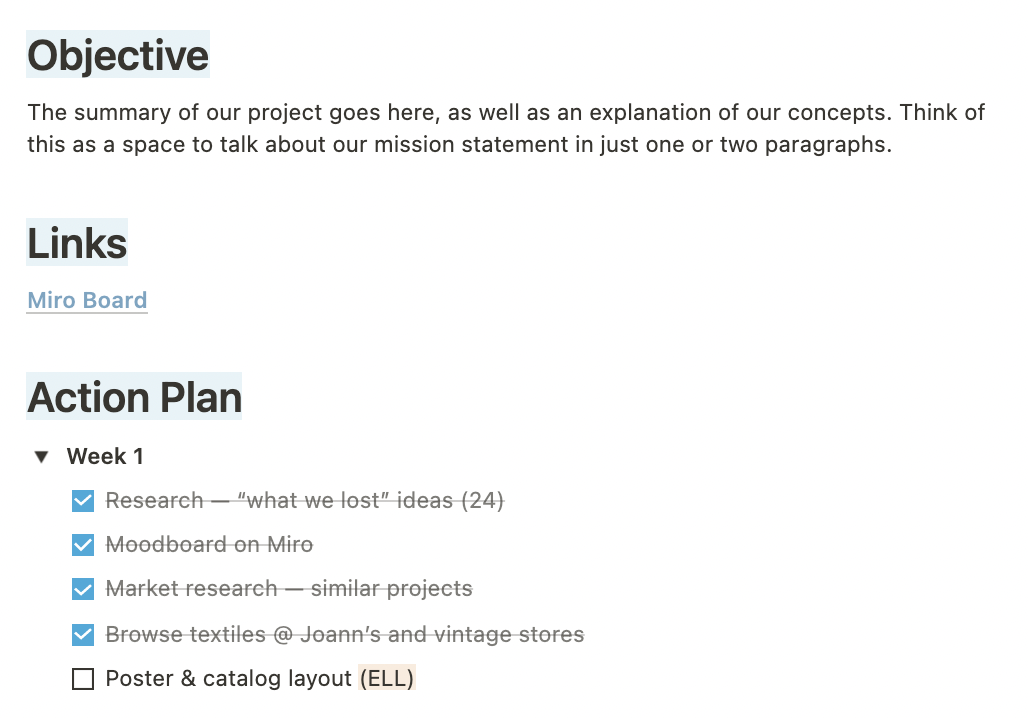
Task: Click the "(24)" count in first to-do
Action: [x=481, y=500]
